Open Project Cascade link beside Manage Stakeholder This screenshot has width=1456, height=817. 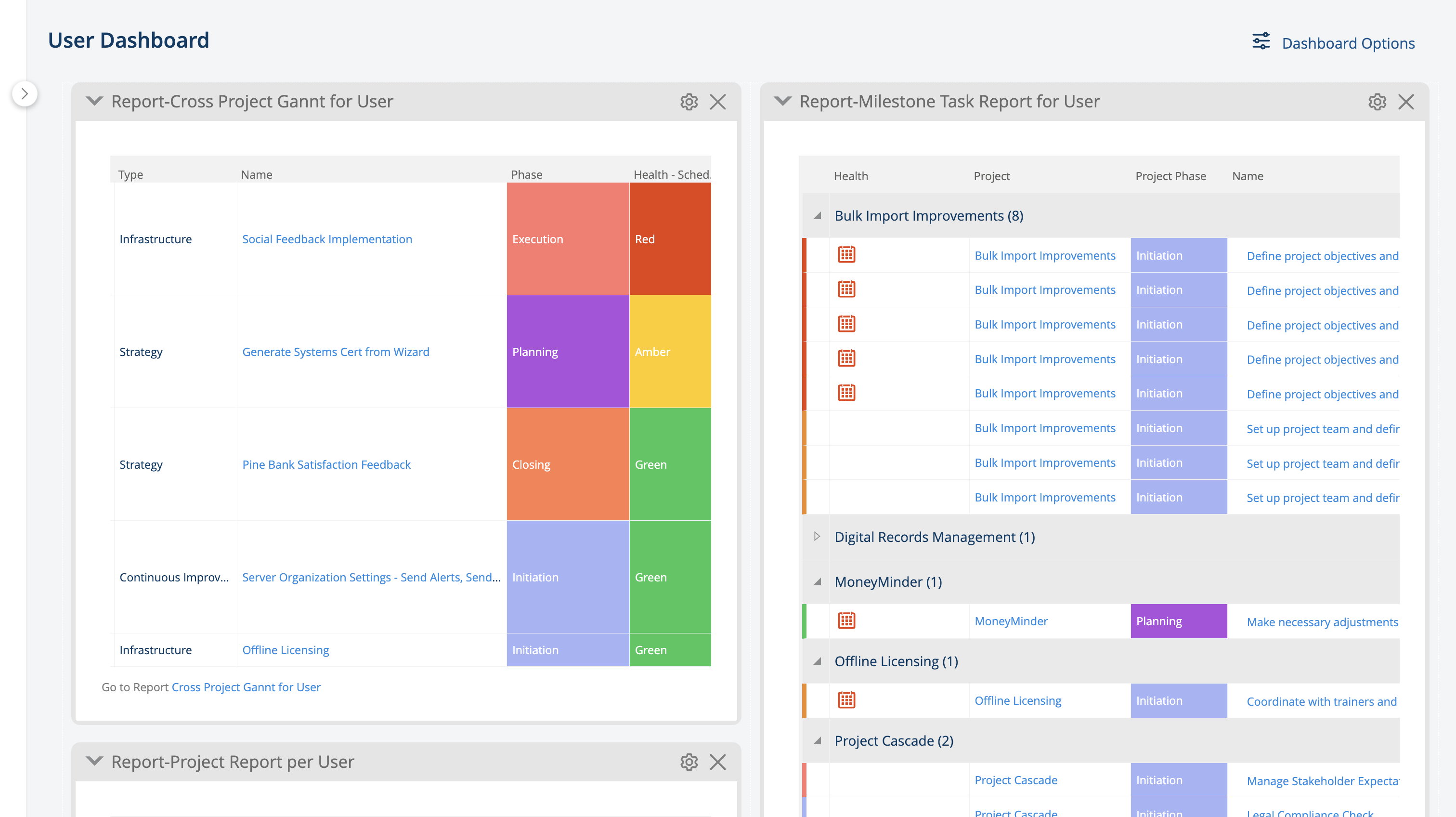[1016, 780]
